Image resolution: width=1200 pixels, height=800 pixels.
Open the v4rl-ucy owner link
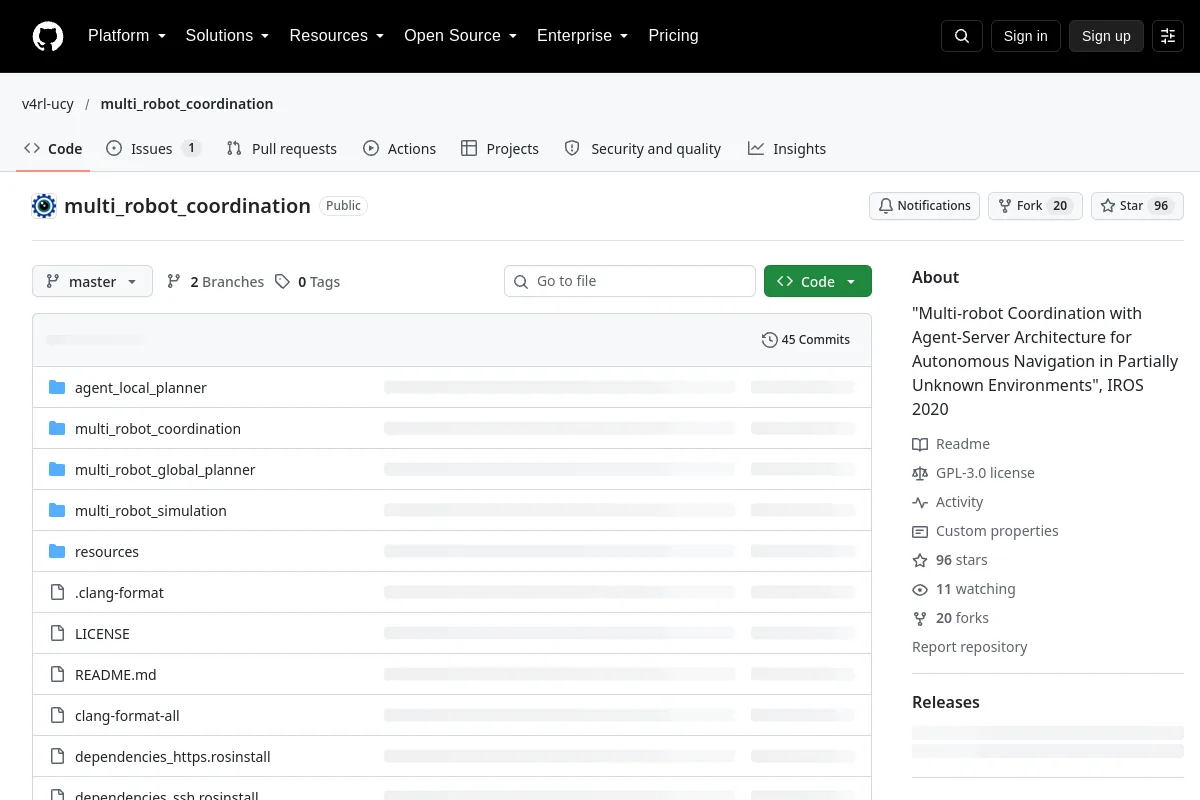click(x=48, y=104)
